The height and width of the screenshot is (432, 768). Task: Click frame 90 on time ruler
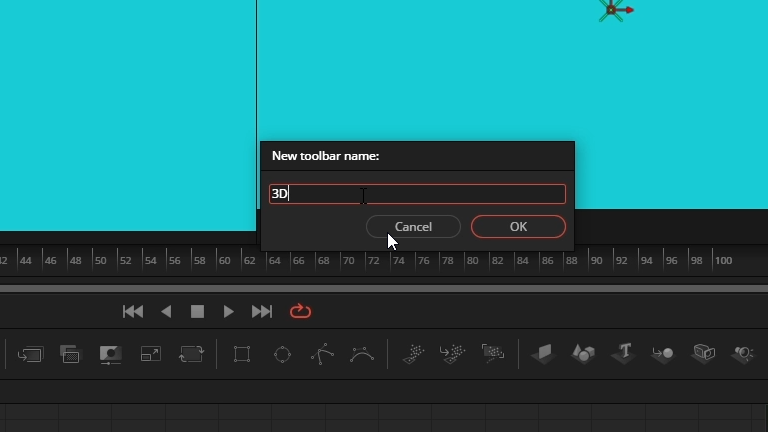pos(596,261)
